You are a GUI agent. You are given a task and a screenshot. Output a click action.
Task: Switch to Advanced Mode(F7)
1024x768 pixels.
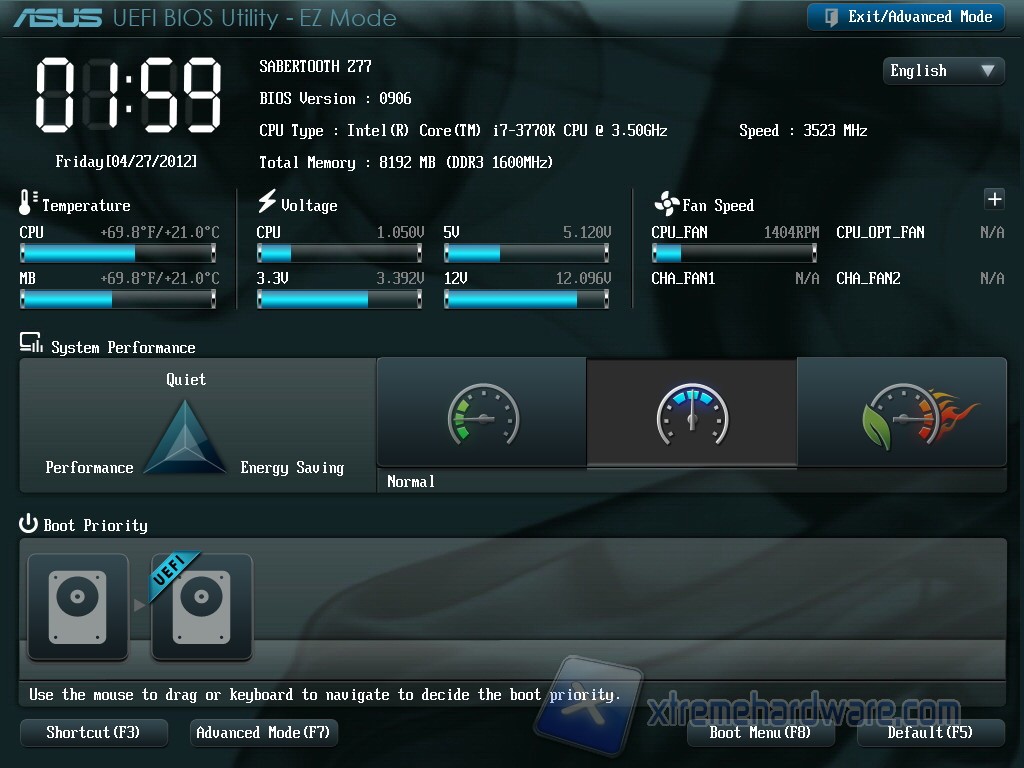[263, 733]
